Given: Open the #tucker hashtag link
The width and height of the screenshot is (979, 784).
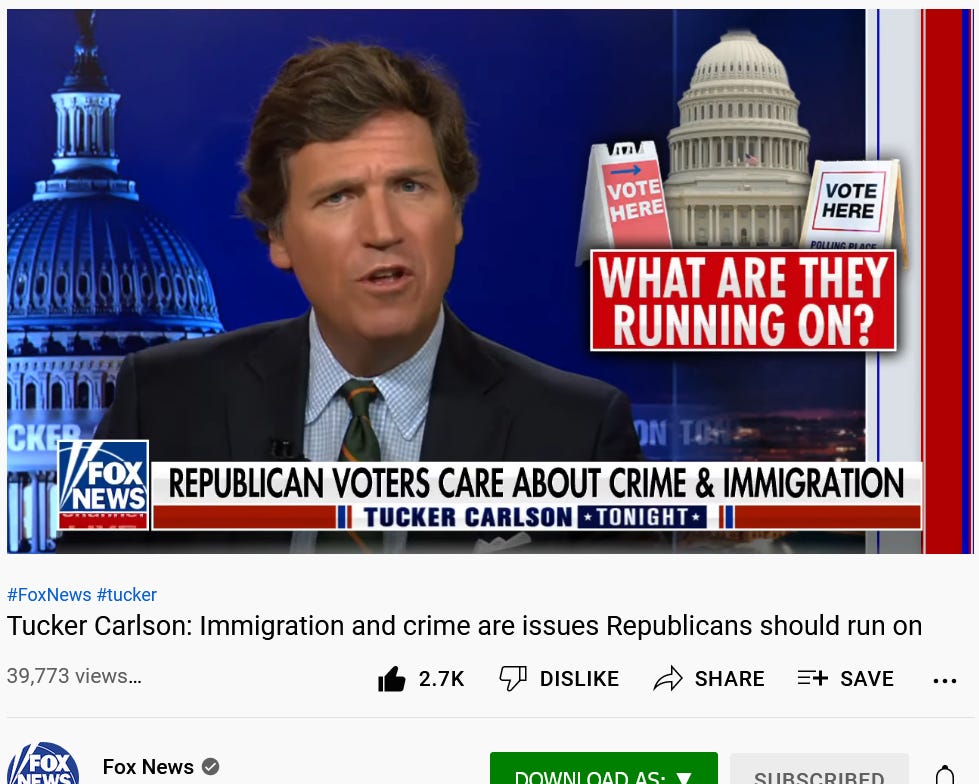Looking at the screenshot, I should 127,595.
